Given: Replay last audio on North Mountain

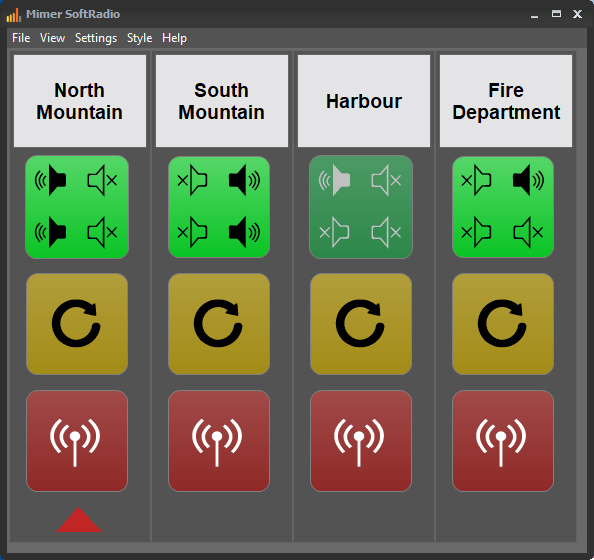Looking at the screenshot, I should [x=77, y=324].
